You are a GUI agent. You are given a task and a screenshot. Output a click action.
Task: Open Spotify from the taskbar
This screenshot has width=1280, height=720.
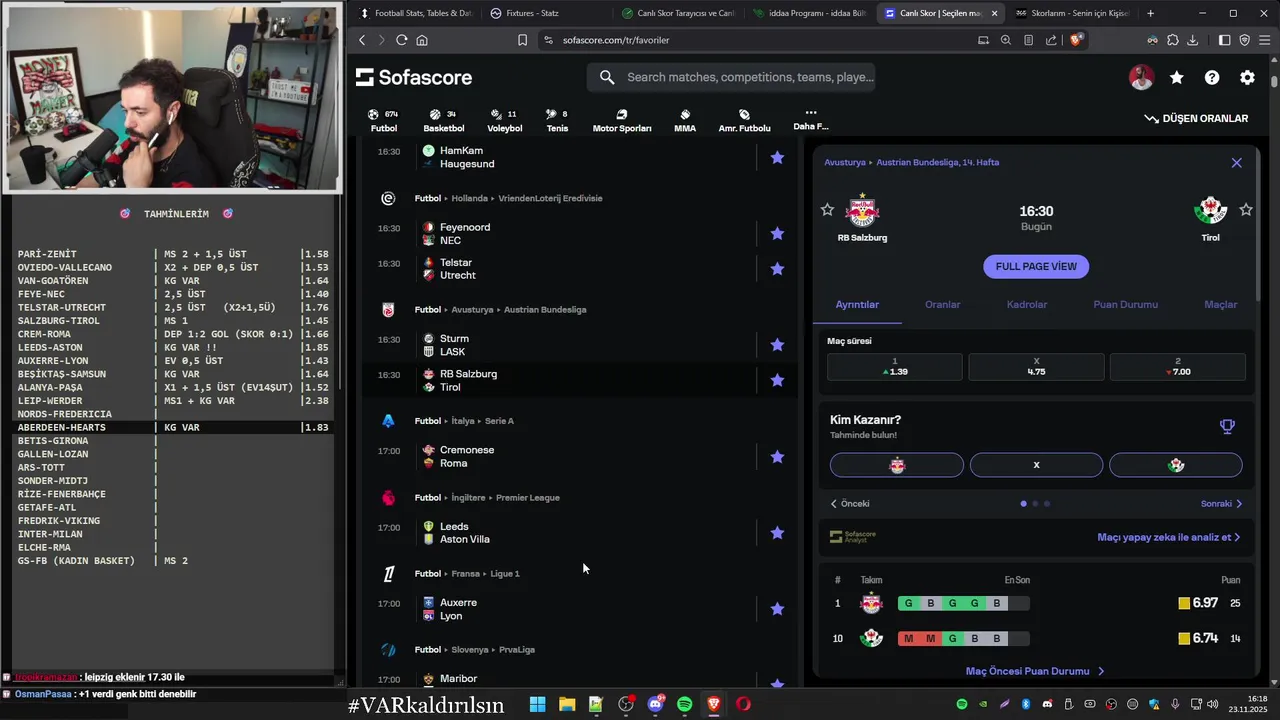point(684,704)
